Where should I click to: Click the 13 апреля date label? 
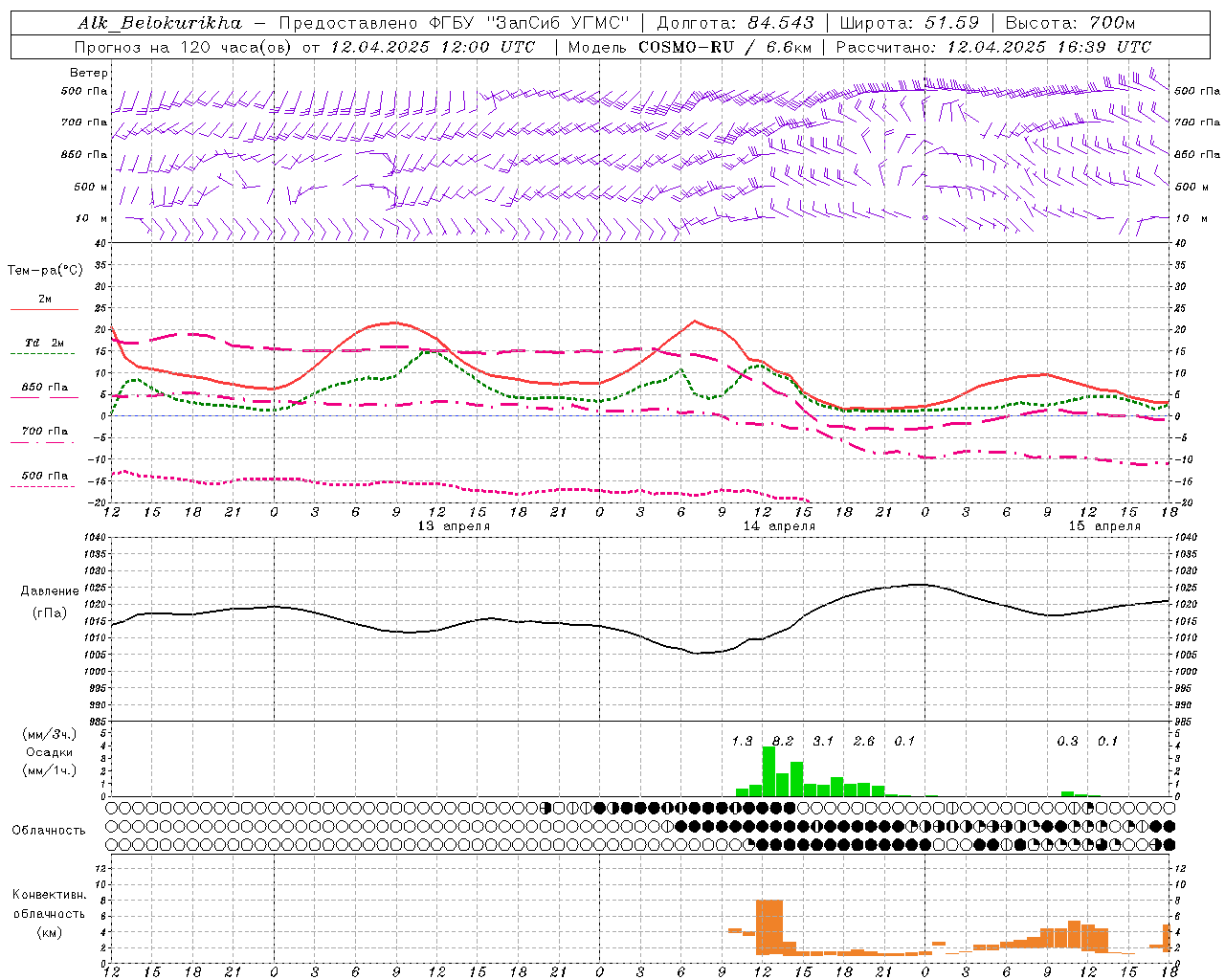point(454,526)
